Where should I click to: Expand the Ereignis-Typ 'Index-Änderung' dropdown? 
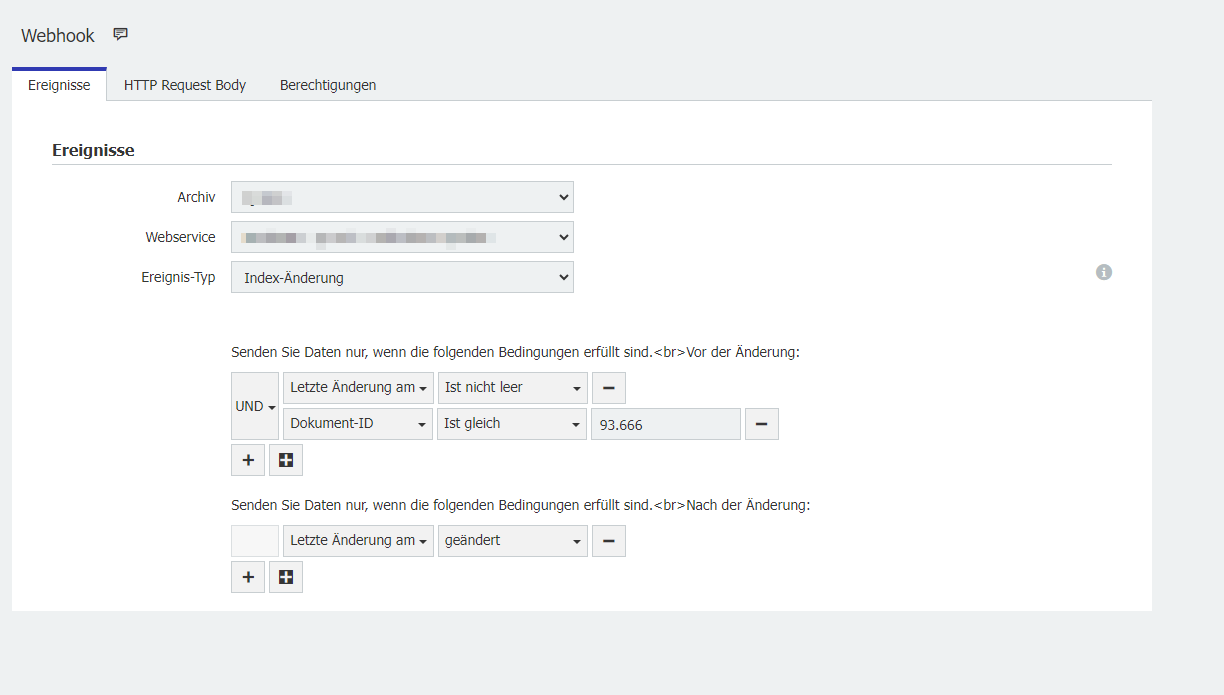pos(402,278)
